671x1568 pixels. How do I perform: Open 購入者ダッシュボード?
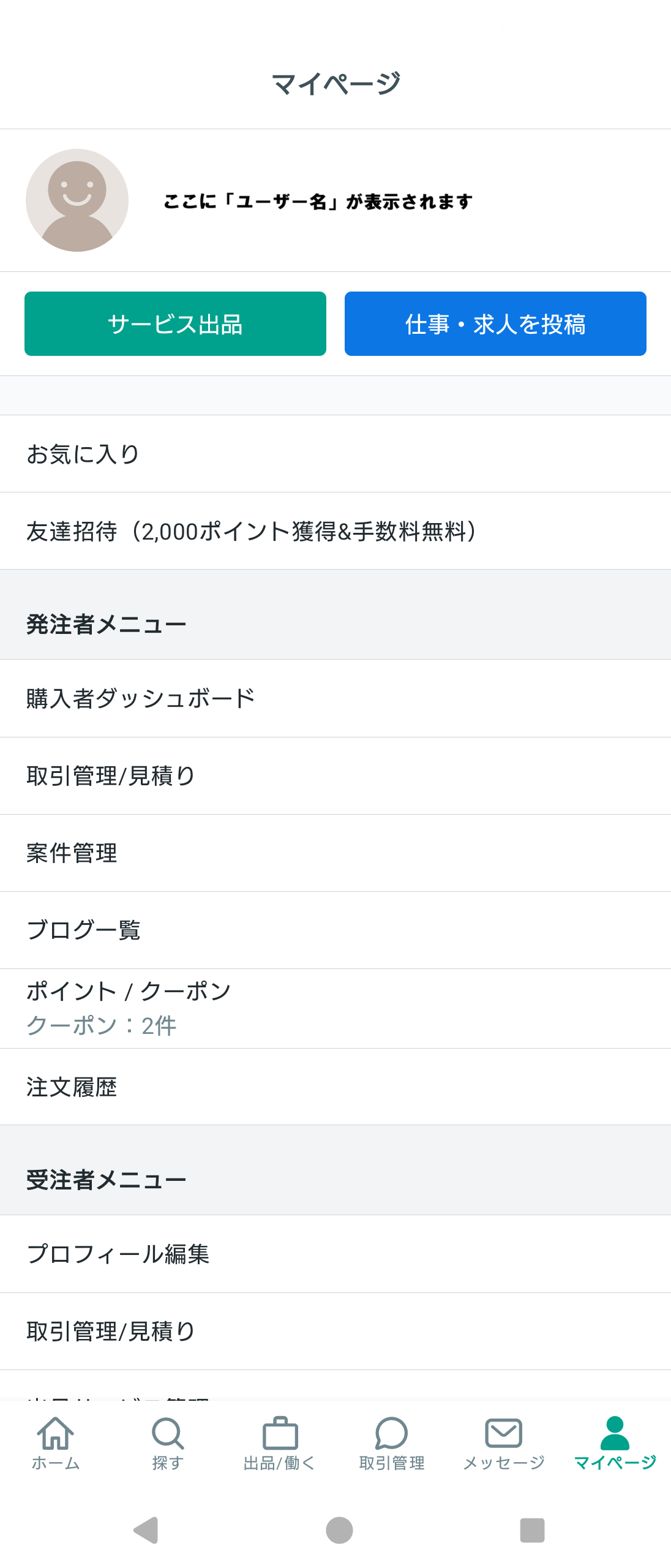point(335,698)
